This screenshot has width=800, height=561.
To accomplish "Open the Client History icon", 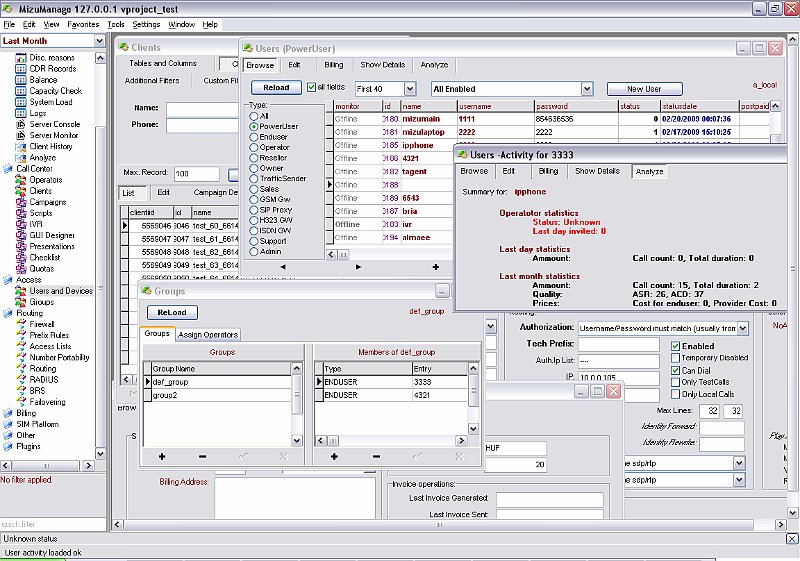I will coord(20,147).
